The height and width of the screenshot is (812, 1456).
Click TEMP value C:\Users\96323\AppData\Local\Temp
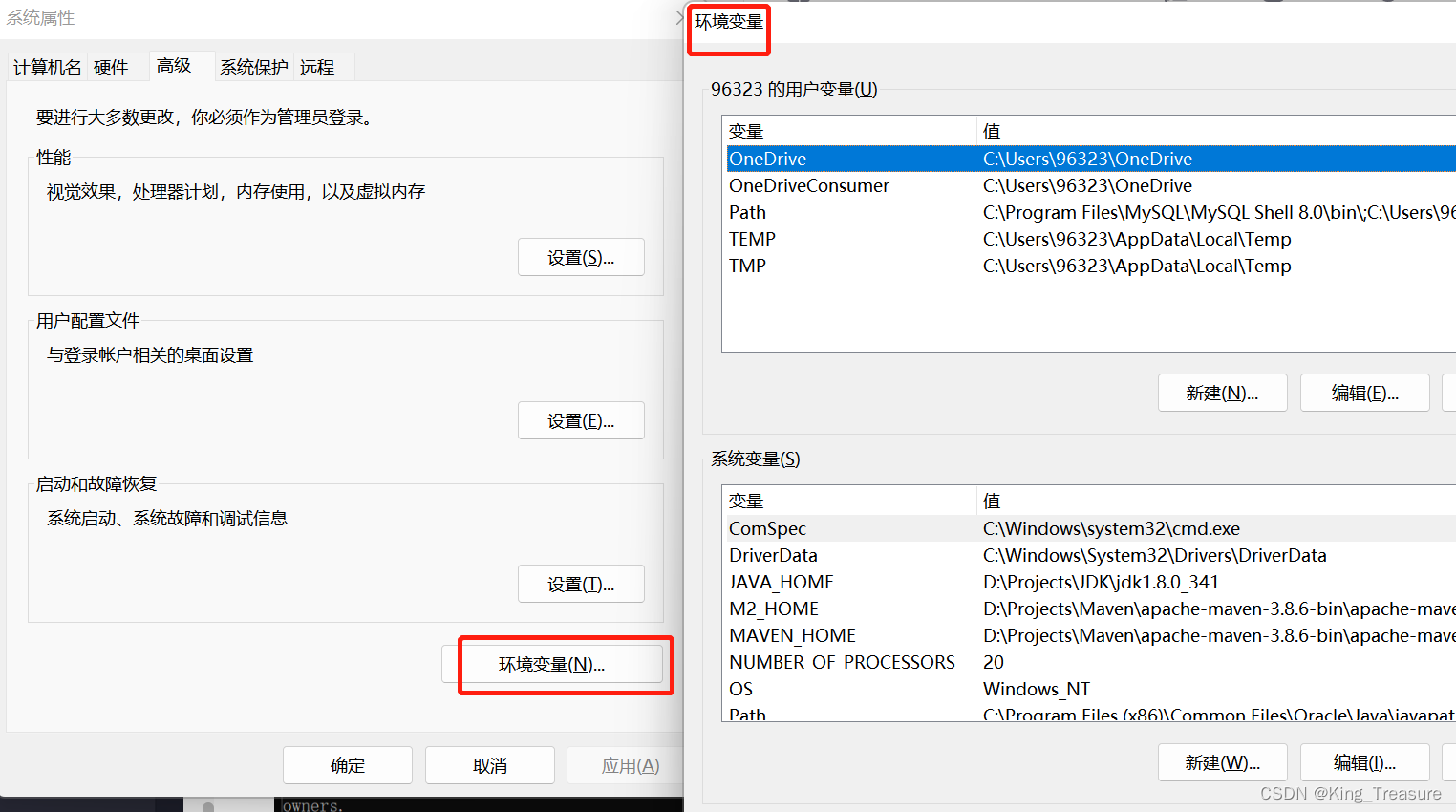(x=1137, y=239)
